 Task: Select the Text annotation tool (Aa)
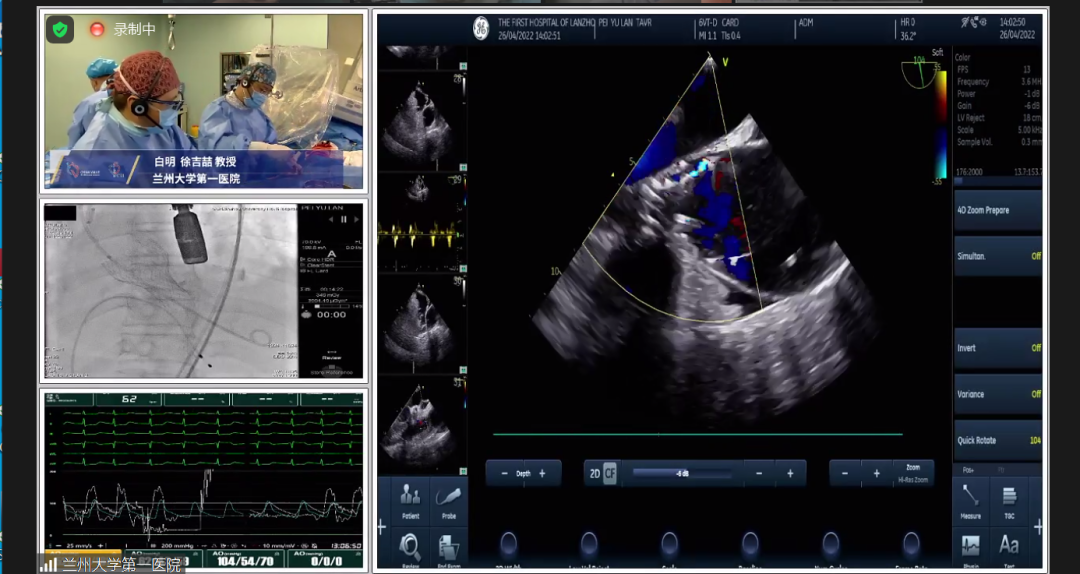pyautogui.click(x=1009, y=546)
